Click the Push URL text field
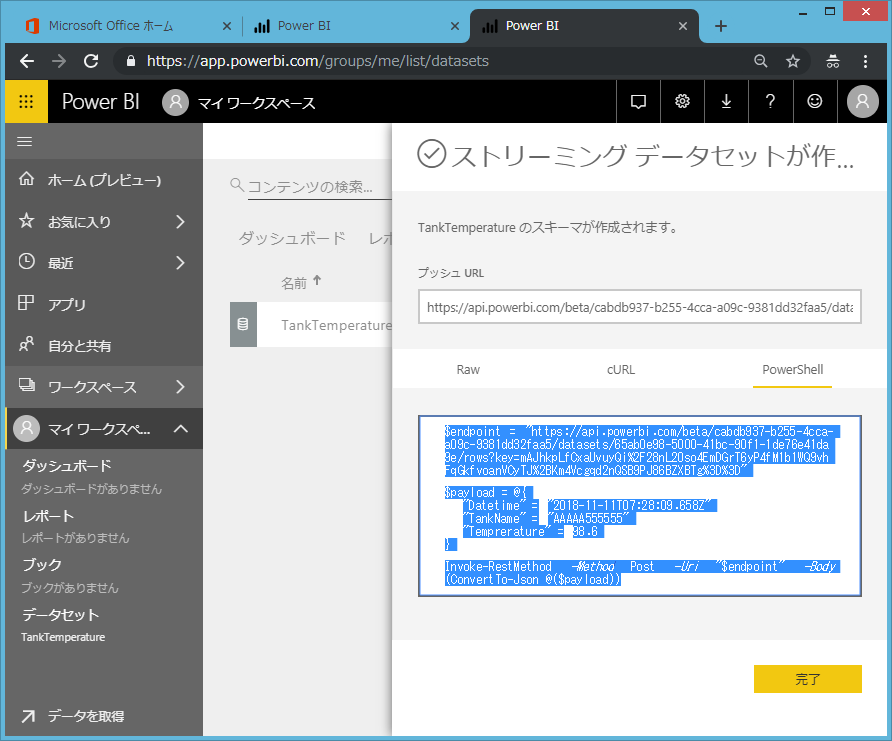Screen dimensions: 892x741 pos(639,307)
